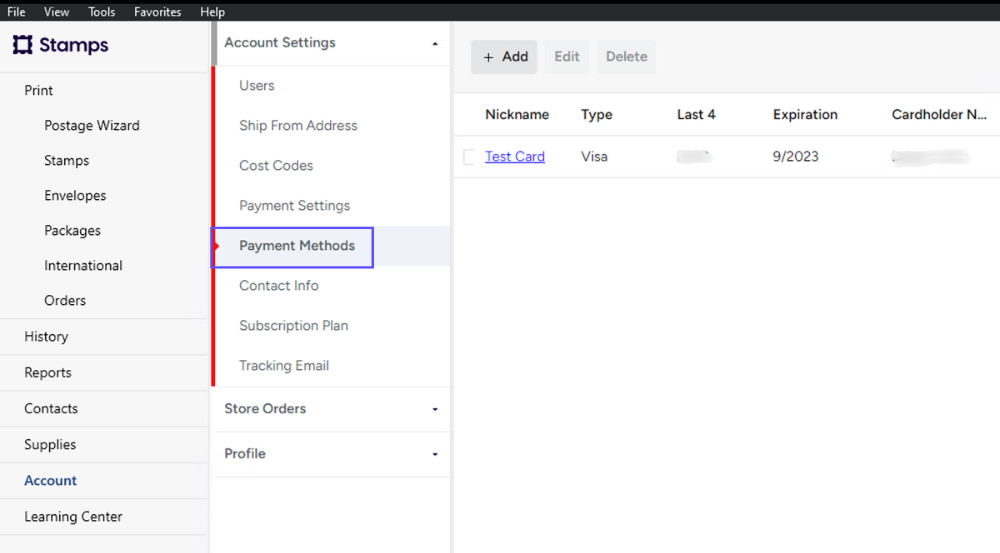Open Learning Center
Viewport: 1000px width, 553px height.
click(x=73, y=517)
